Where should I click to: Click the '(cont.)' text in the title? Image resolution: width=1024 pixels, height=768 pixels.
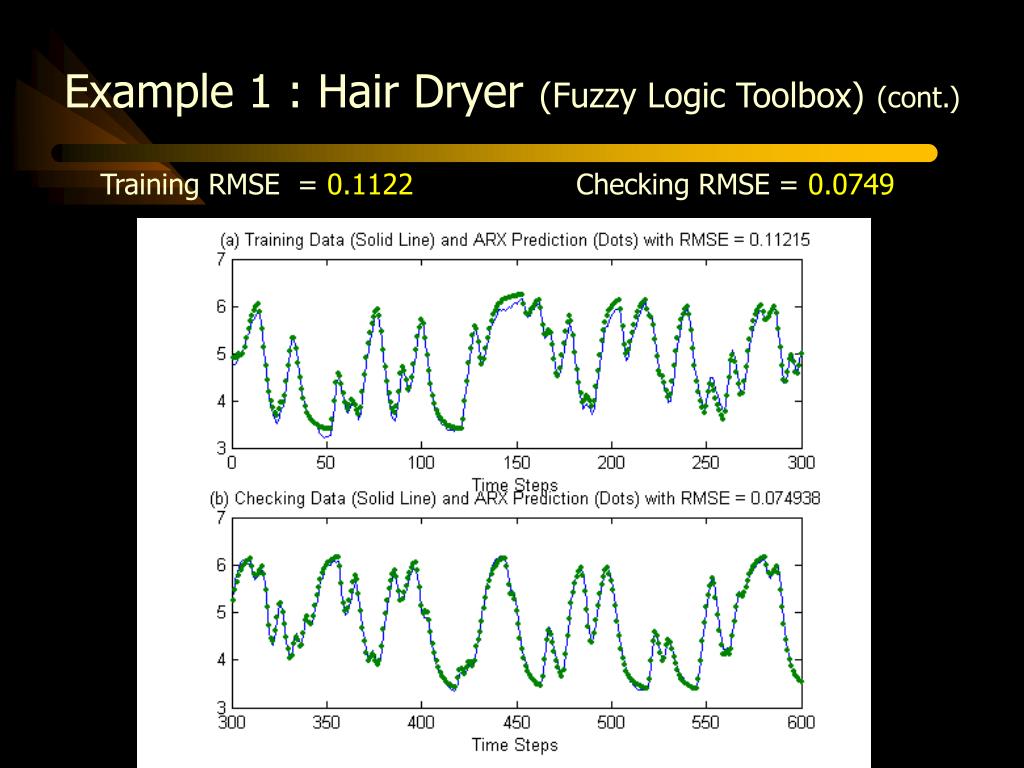(918, 99)
